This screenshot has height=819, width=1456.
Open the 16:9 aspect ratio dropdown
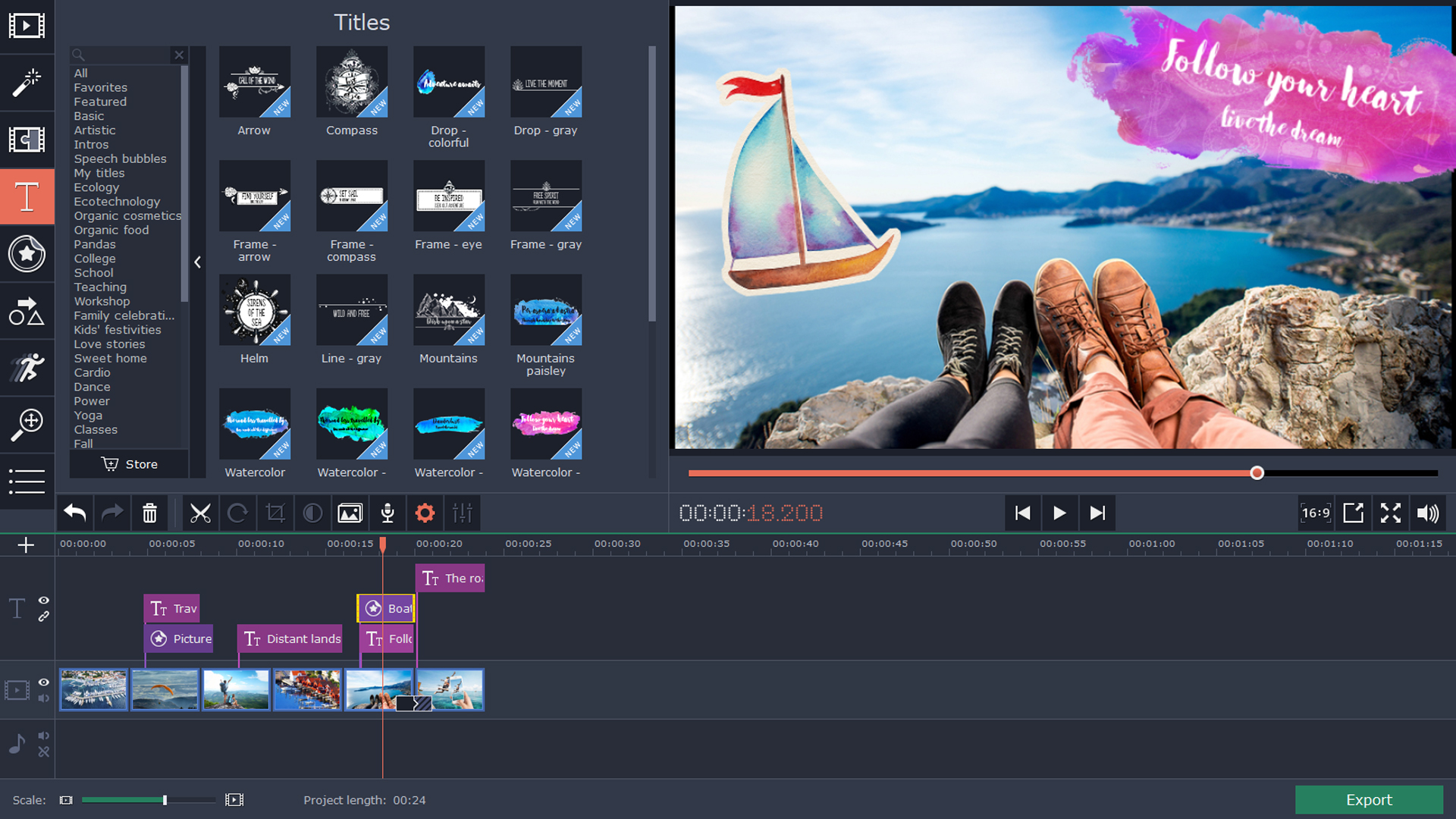coord(1316,513)
